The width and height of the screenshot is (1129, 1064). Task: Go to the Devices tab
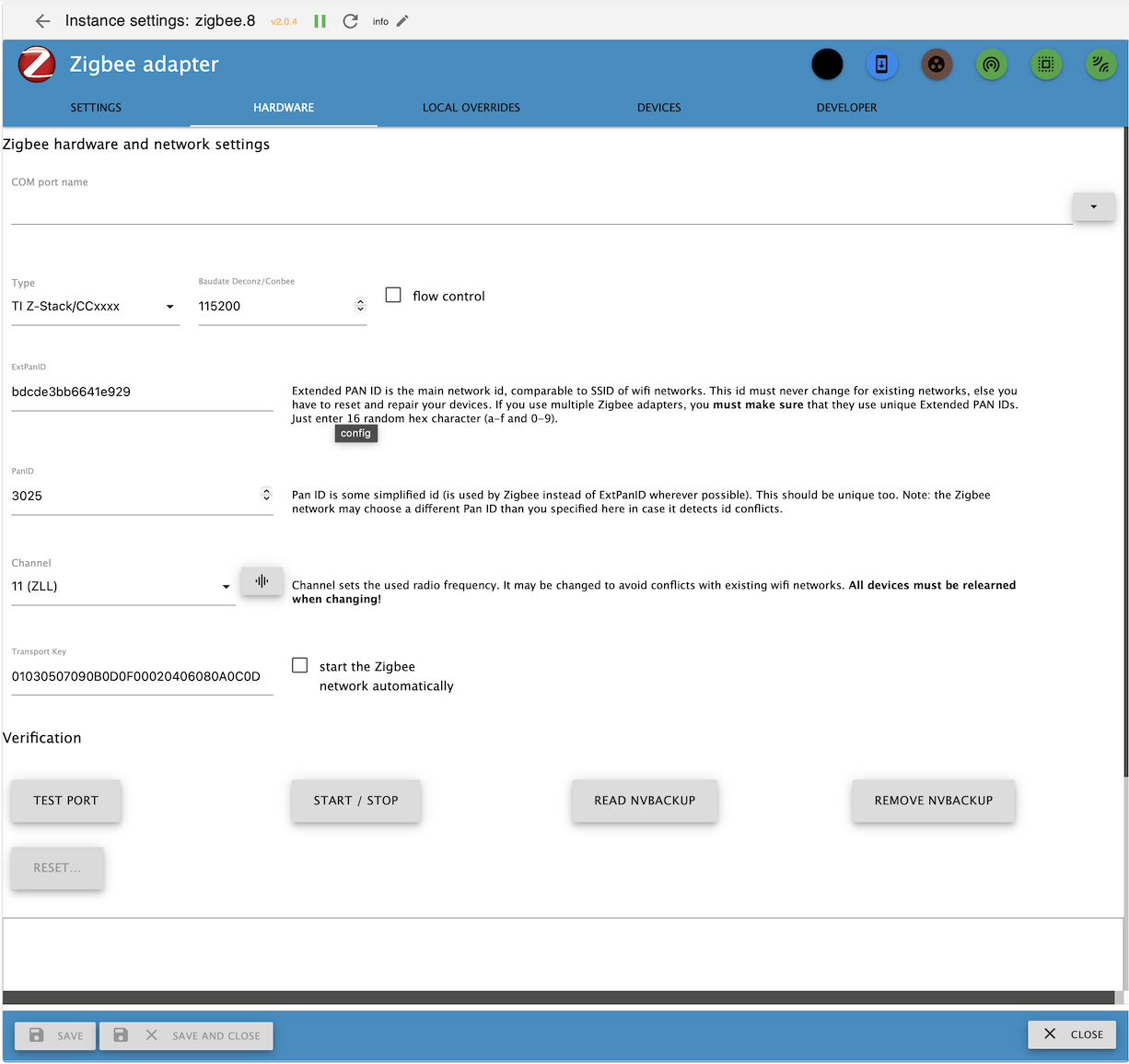659,108
